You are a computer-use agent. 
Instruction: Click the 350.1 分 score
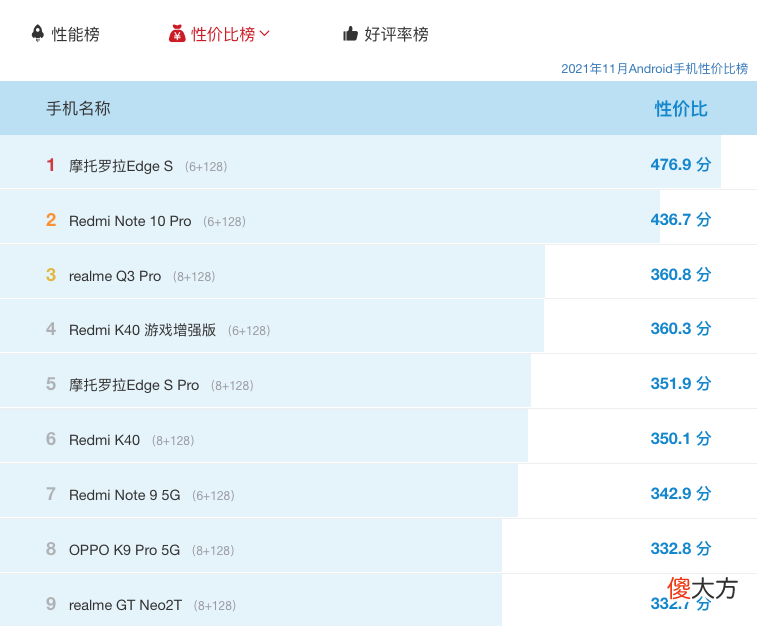click(681, 439)
